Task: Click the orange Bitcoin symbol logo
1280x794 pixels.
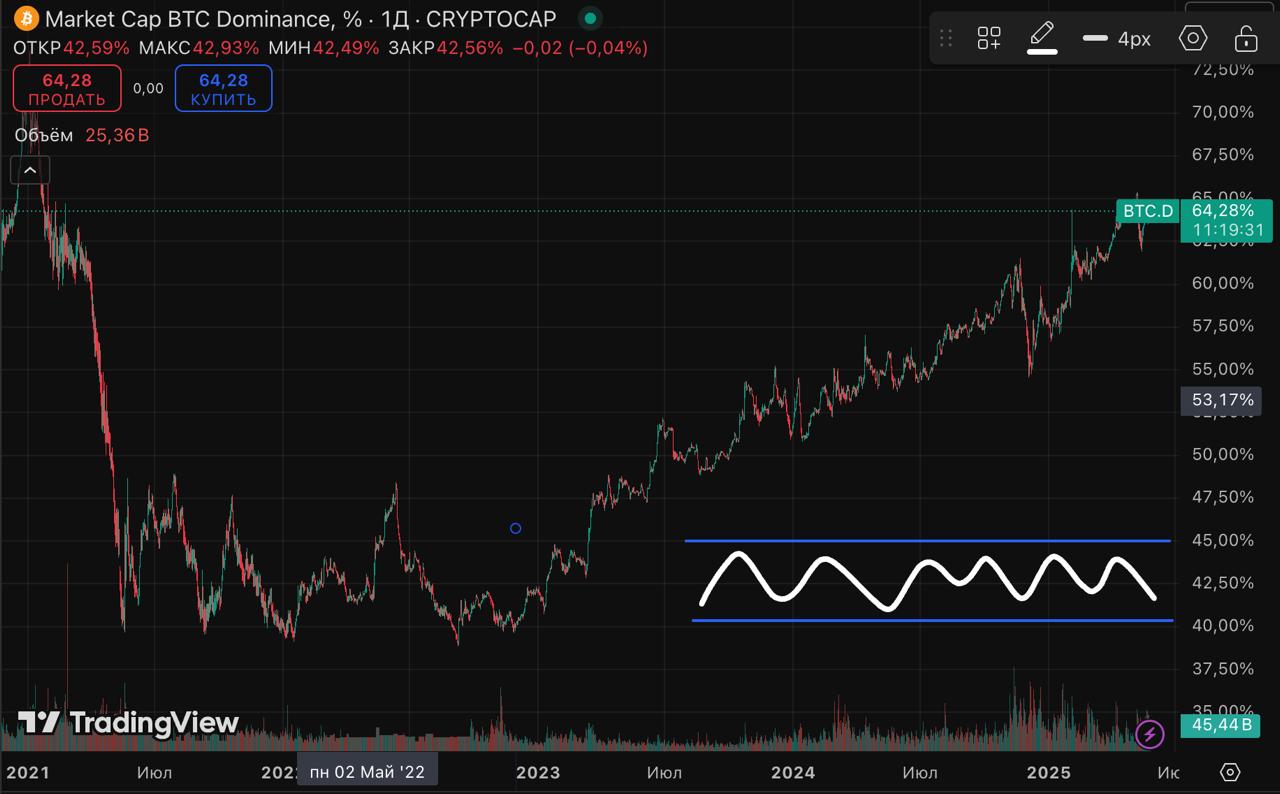Action: 26,18
